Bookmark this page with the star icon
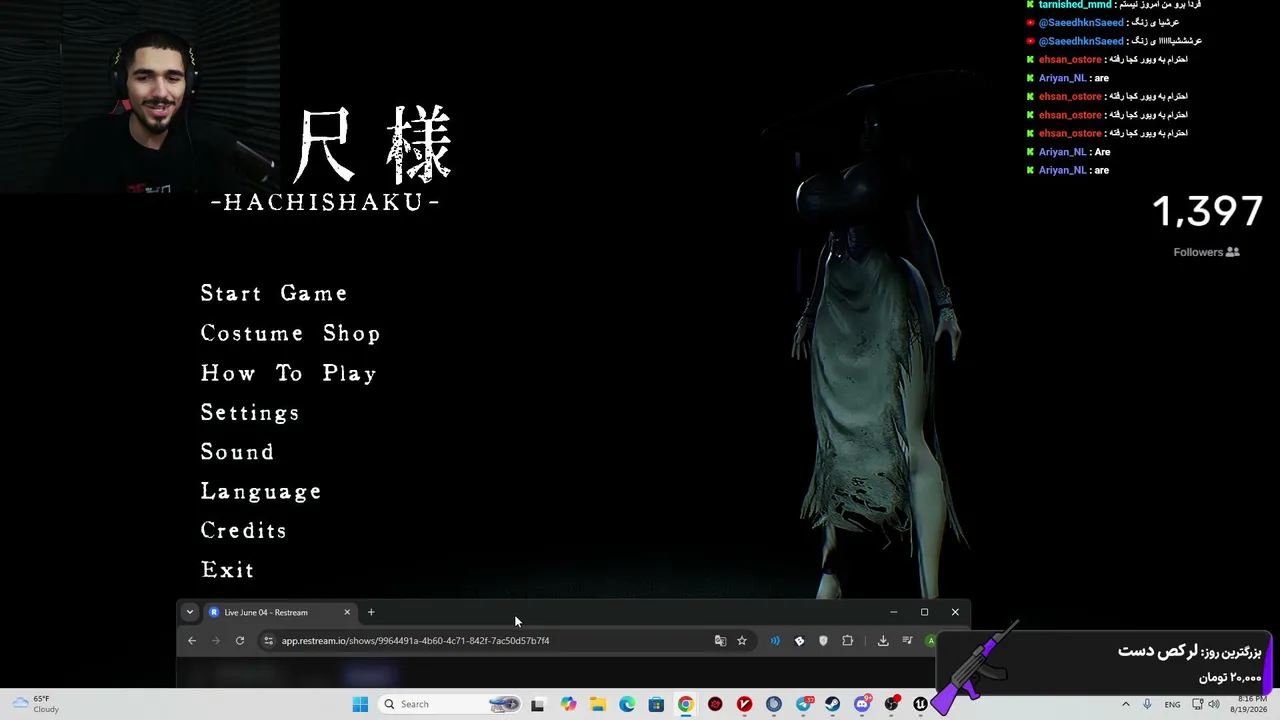The width and height of the screenshot is (1280, 720). point(742,641)
